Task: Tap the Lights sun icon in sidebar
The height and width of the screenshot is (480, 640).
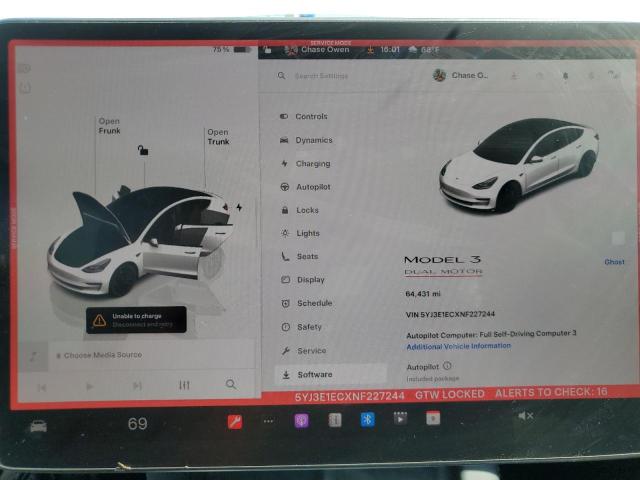Action: coord(285,233)
